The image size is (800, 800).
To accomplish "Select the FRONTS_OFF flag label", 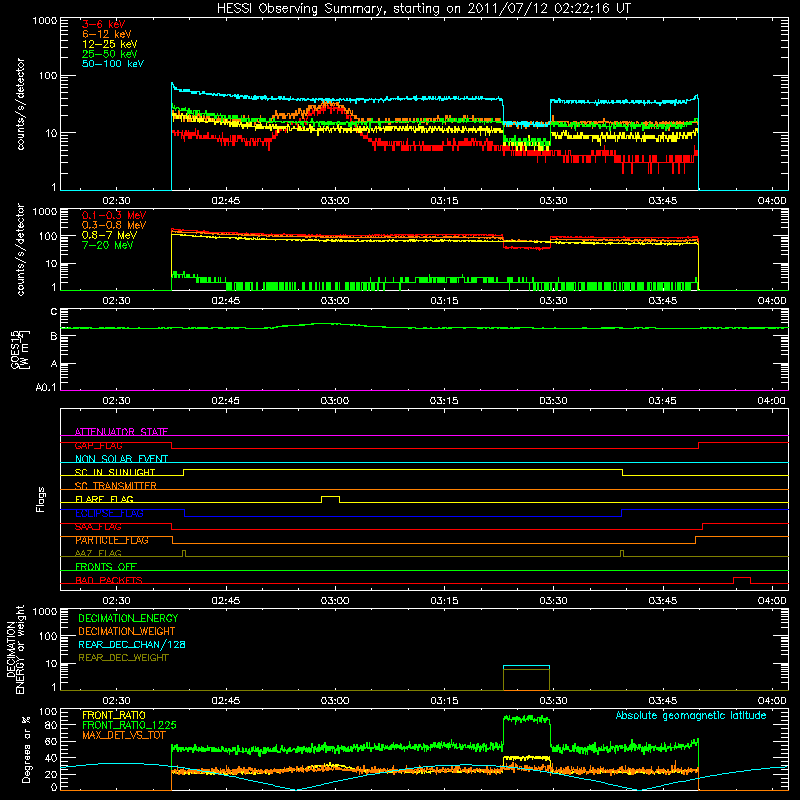I will coord(106,566).
